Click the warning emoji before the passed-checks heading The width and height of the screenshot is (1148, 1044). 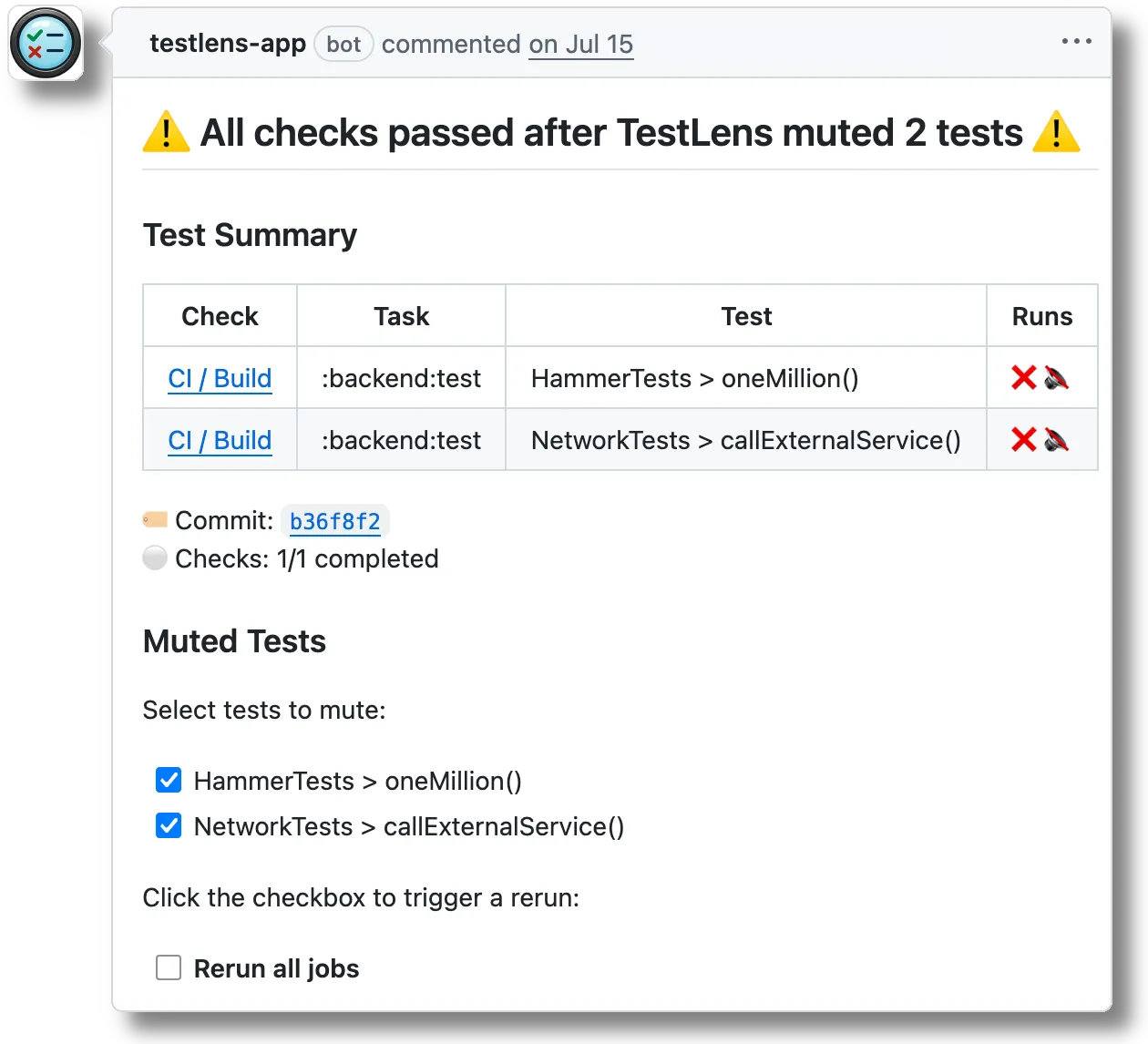tap(166, 132)
